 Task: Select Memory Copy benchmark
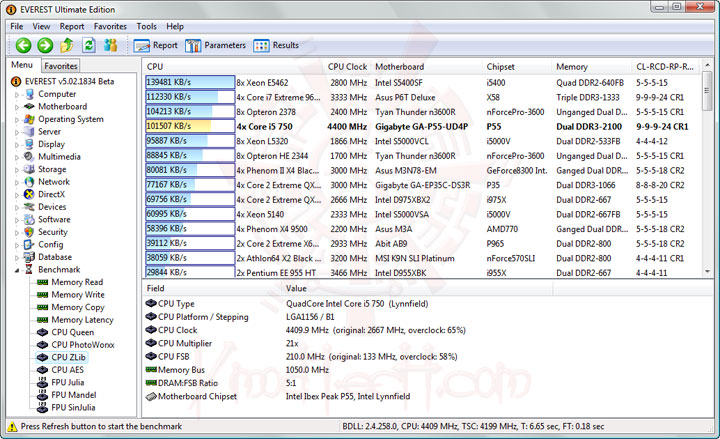[78, 307]
